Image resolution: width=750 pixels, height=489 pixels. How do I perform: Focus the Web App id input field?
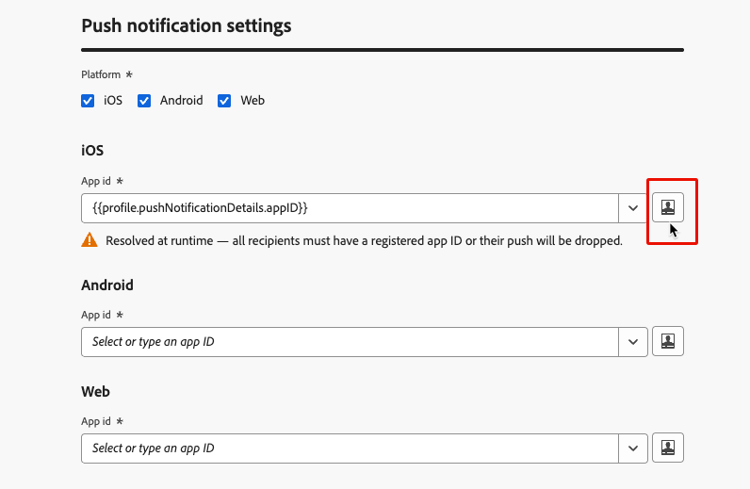pyautogui.click(x=350, y=448)
